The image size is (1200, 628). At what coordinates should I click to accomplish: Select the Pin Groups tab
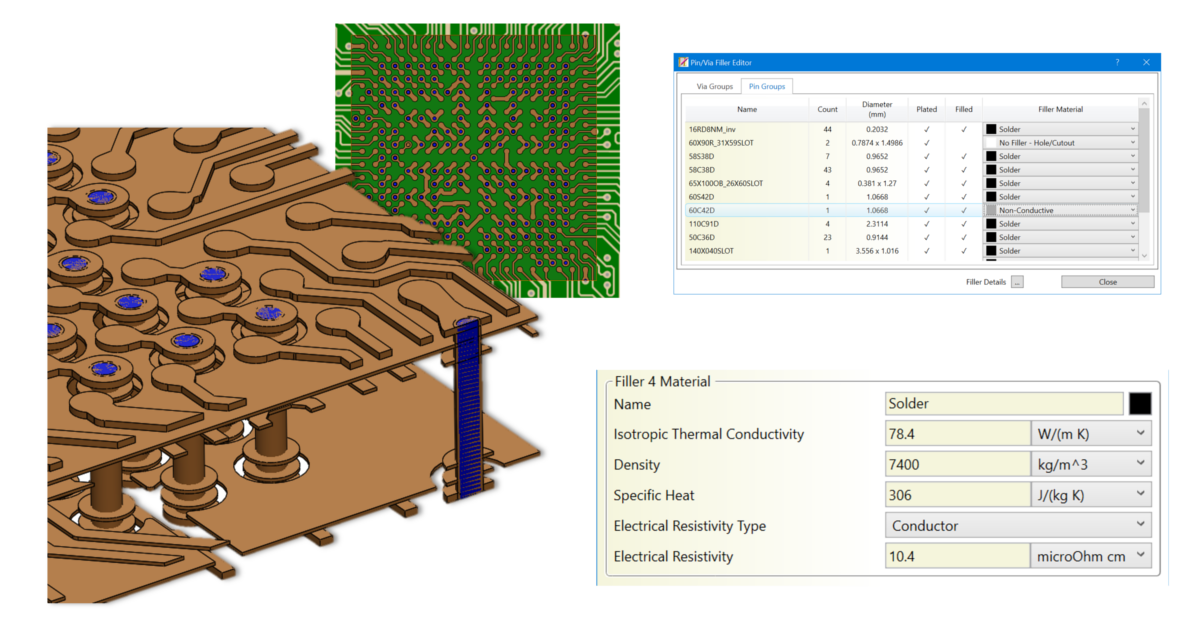766,86
